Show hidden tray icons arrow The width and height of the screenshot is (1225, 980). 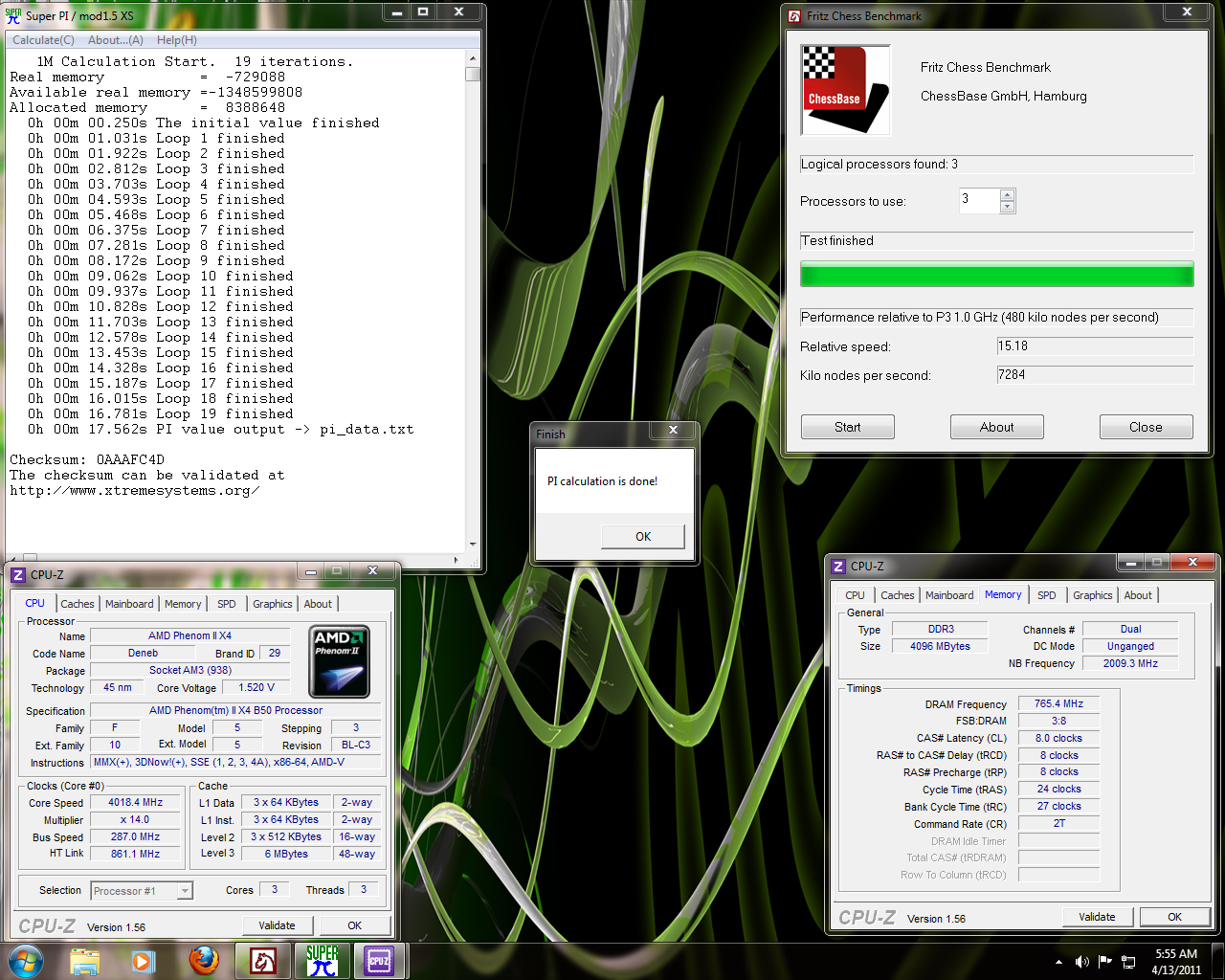pyautogui.click(x=1058, y=962)
